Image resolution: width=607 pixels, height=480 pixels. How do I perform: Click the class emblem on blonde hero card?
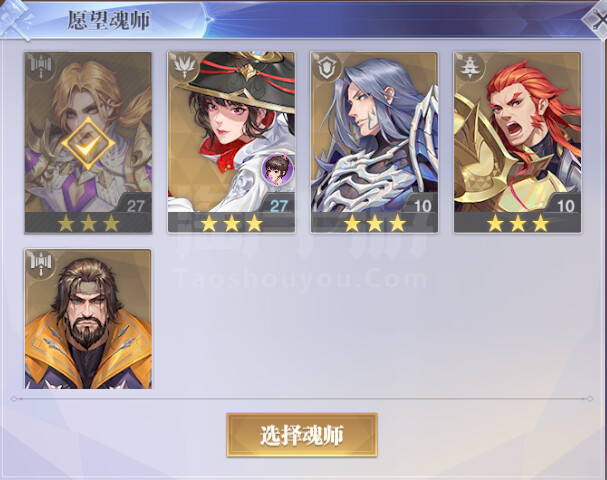coord(41,67)
